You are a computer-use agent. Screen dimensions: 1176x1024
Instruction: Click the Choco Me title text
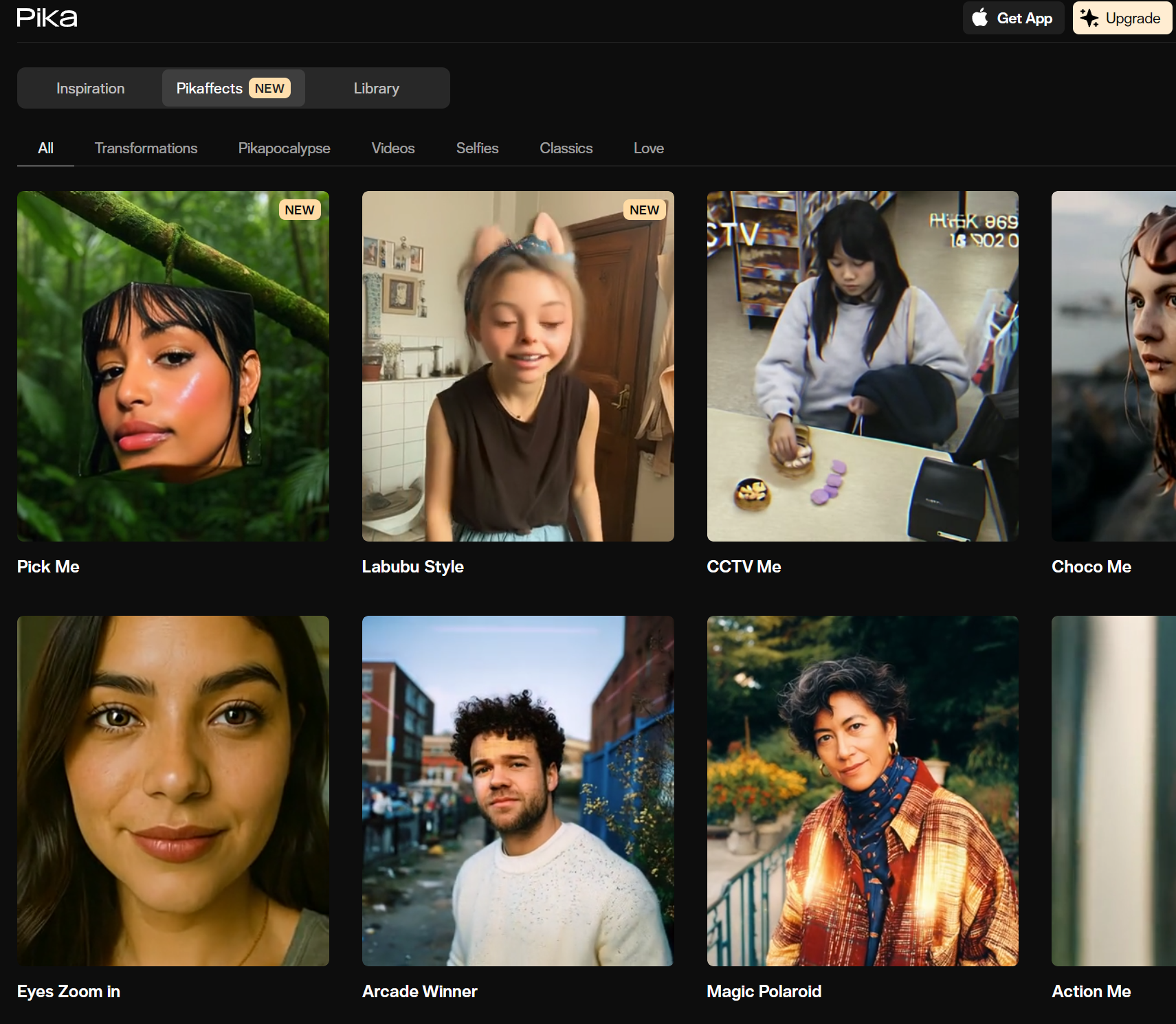point(1091,566)
